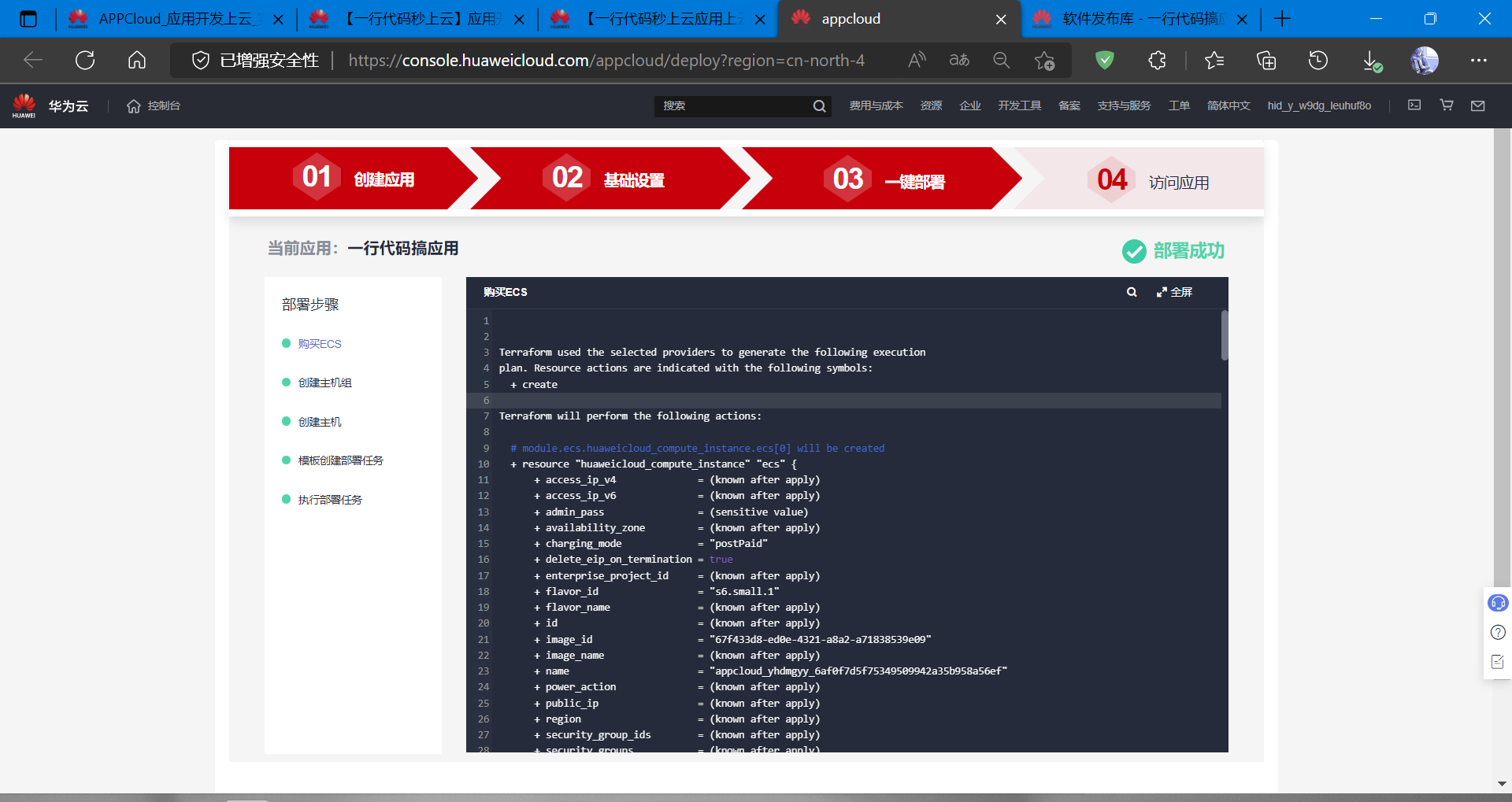Screen dimensions: 1512x802
Task: Open the browser profile avatar
Action: [1425, 60]
